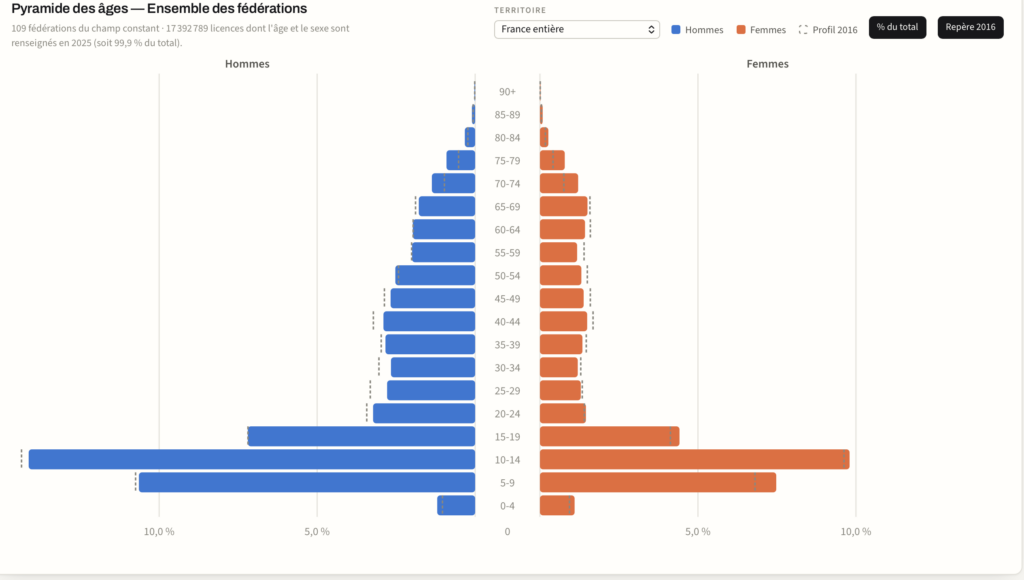Click the orange 5-9 women's bar
Viewport: 1024px width, 580px height.
pos(658,482)
